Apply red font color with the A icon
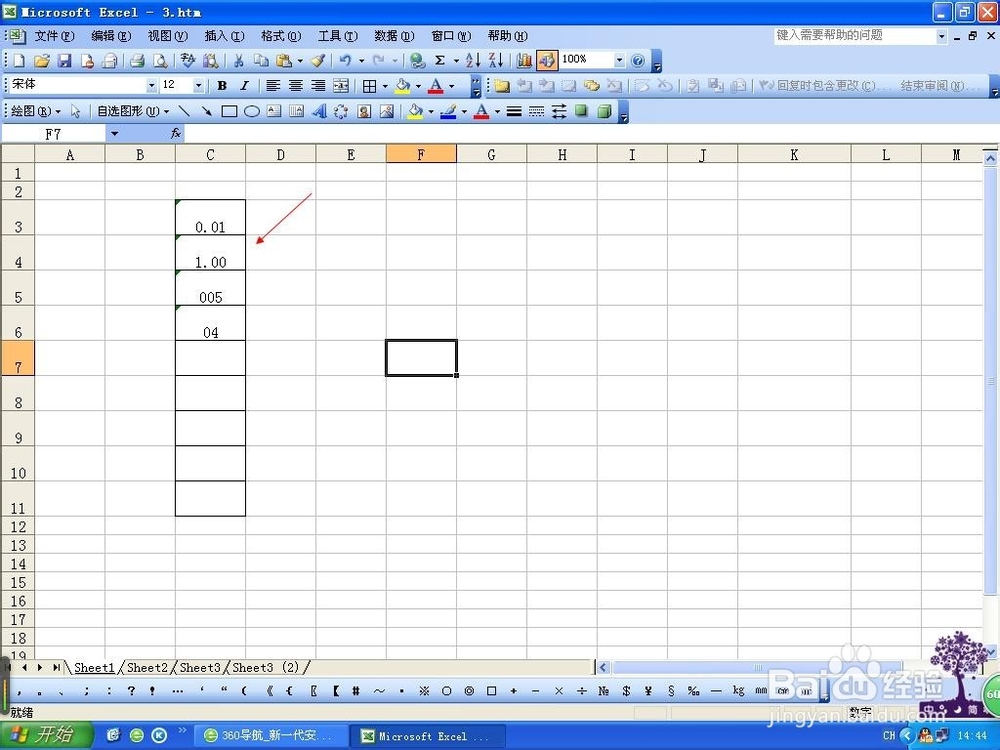1000x750 pixels. point(436,85)
